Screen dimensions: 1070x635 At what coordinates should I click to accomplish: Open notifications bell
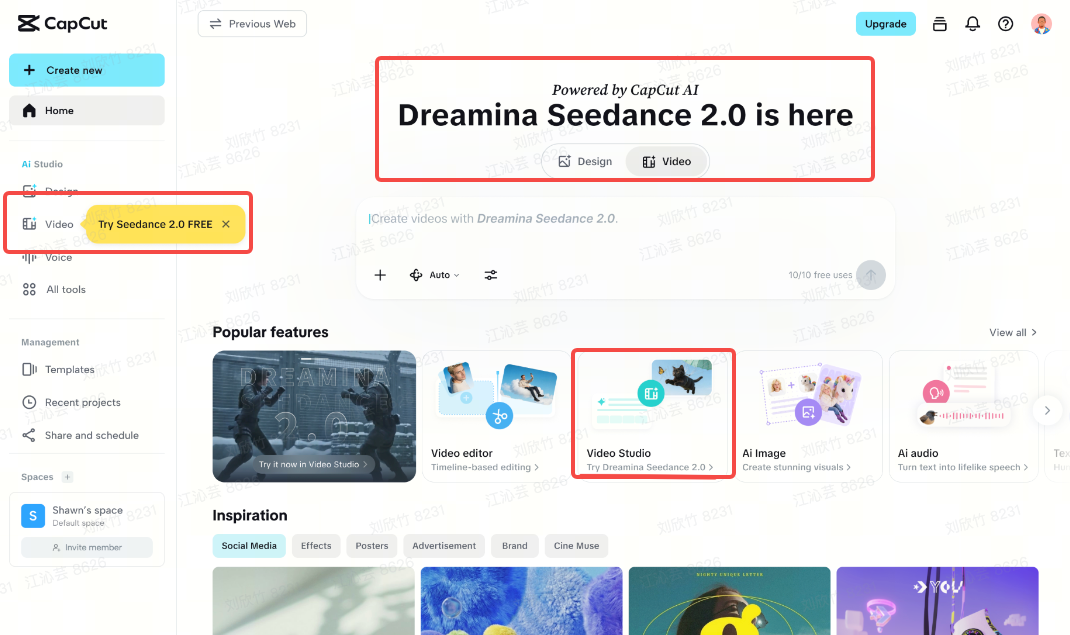tap(972, 24)
